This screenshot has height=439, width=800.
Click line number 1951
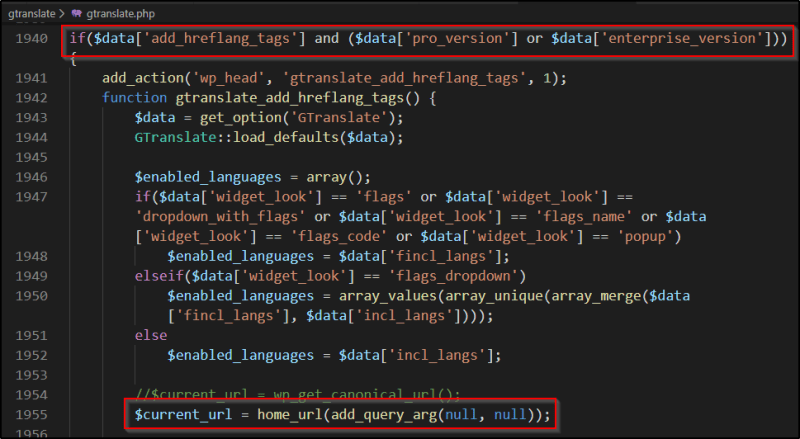pos(32,336)
